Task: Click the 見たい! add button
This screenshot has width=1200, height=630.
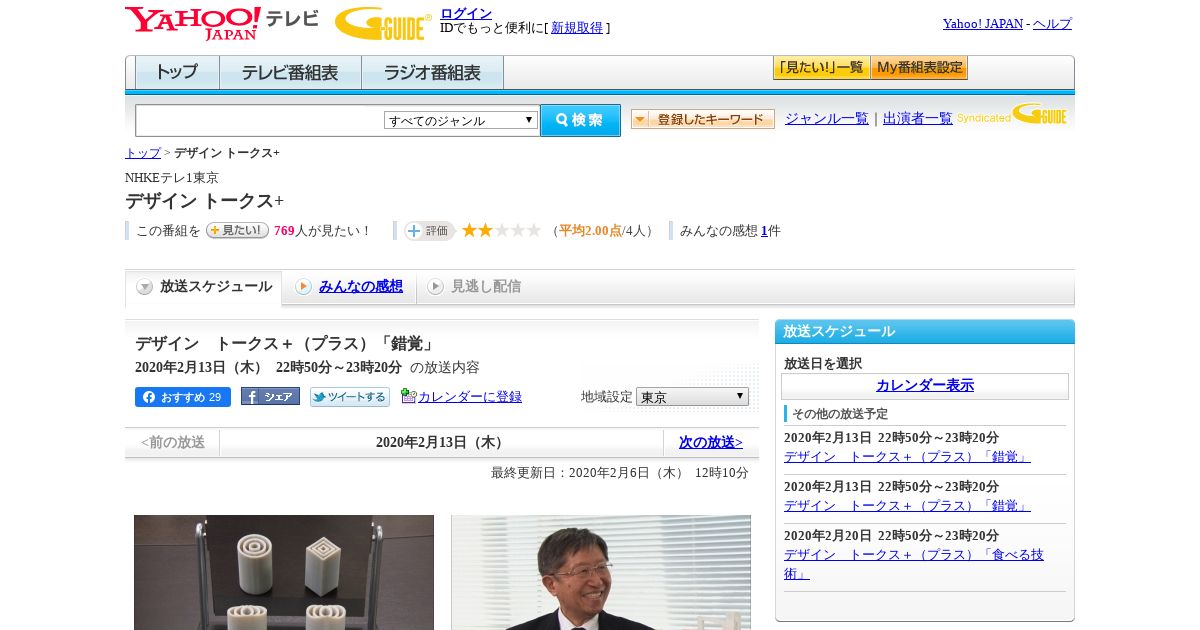Action: [x=237, y=230]
